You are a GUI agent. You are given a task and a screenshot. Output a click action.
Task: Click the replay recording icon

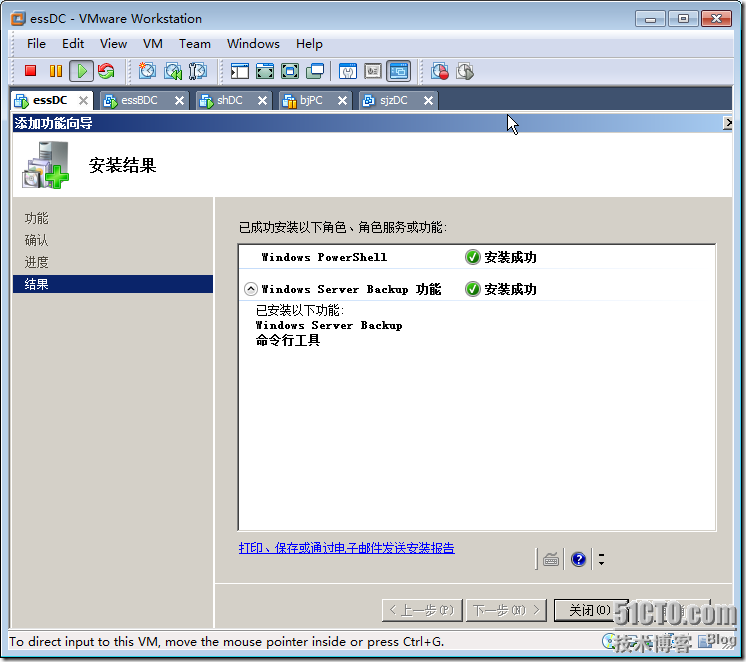[x=465, y=71]
